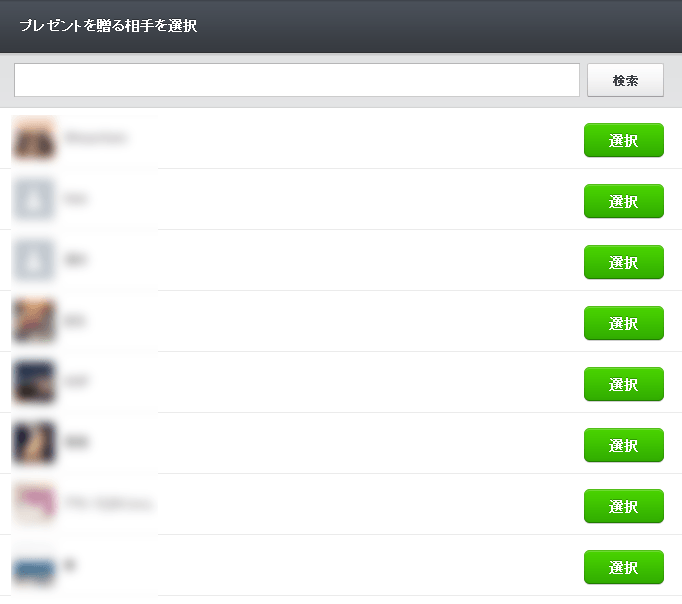Select the second friend with 選択 button

click(624, 201)
